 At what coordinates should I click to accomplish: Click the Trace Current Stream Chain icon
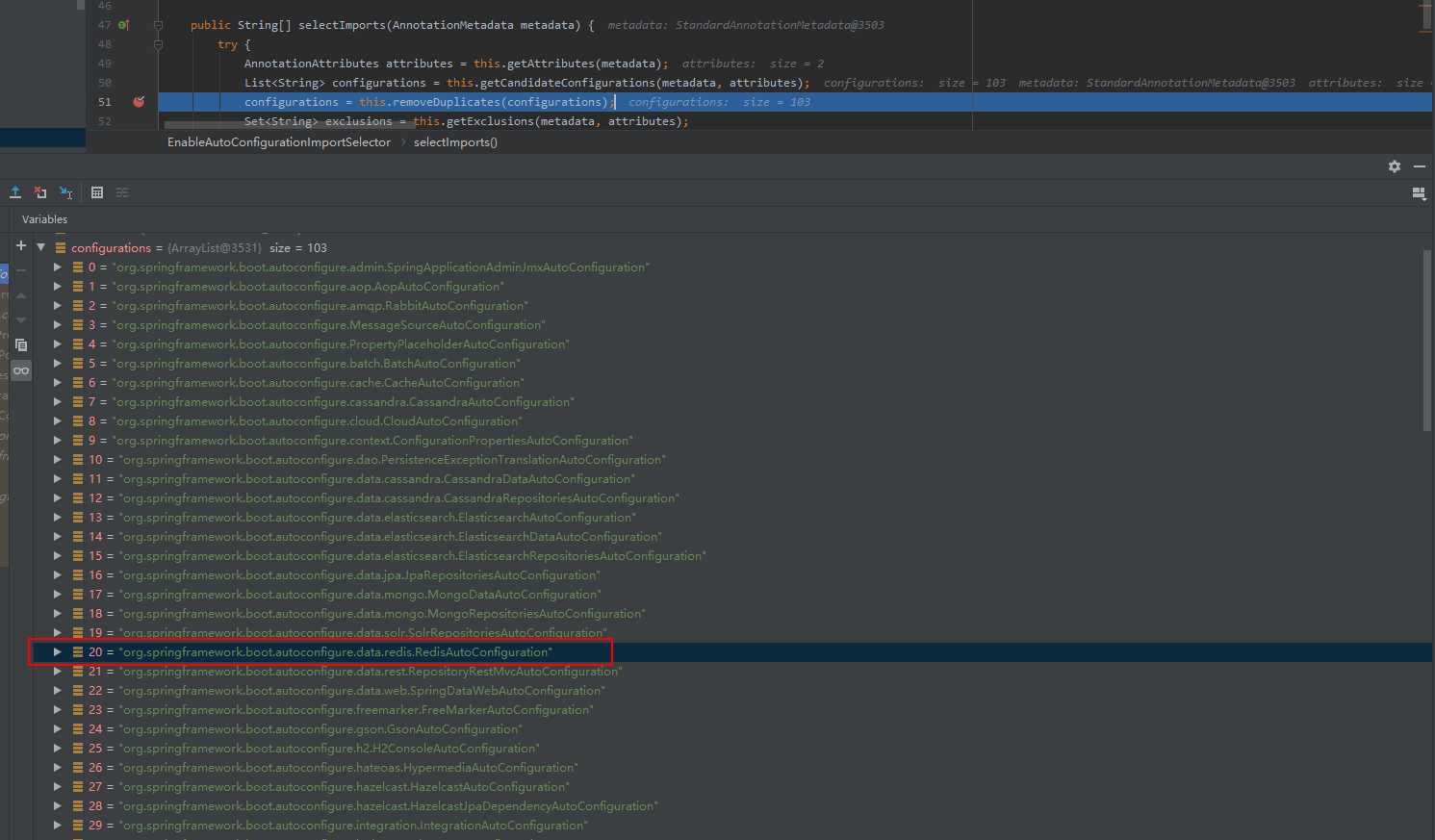point(122,192)
